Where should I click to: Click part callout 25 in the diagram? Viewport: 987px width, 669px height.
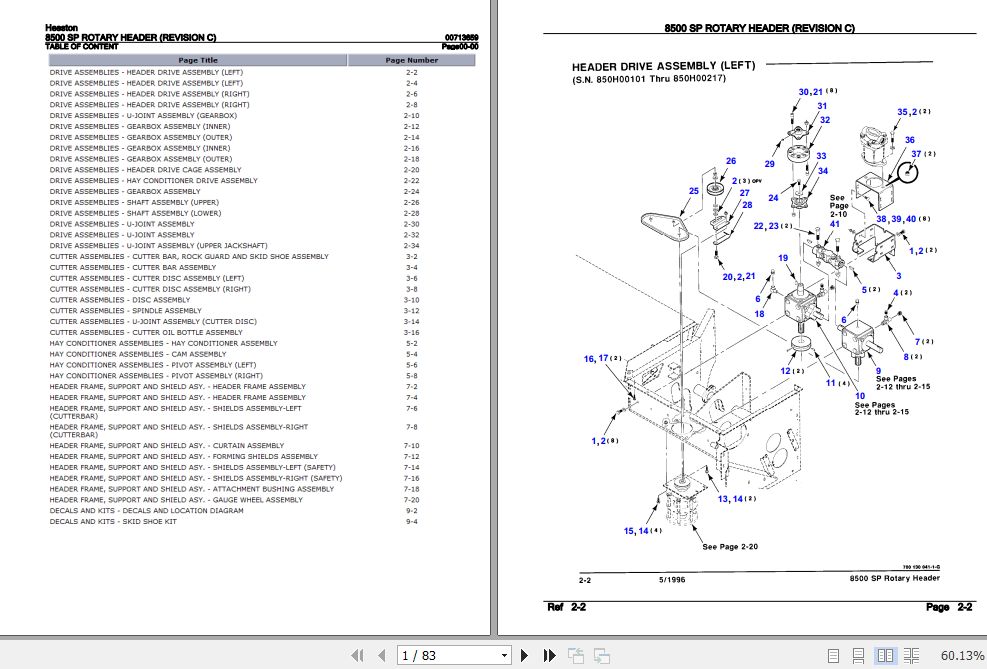point(694,191)
